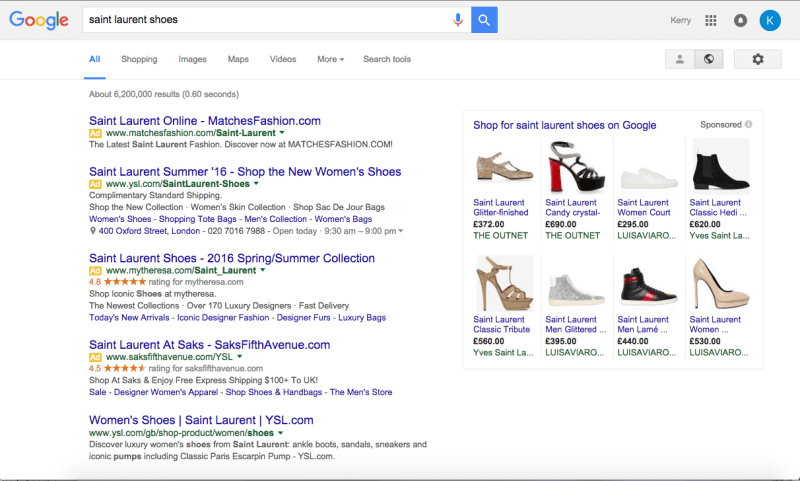Open The Men's Store sitelink
This screenshot has height=481, width=800.
pyautogui.click(x=361, y=392)
